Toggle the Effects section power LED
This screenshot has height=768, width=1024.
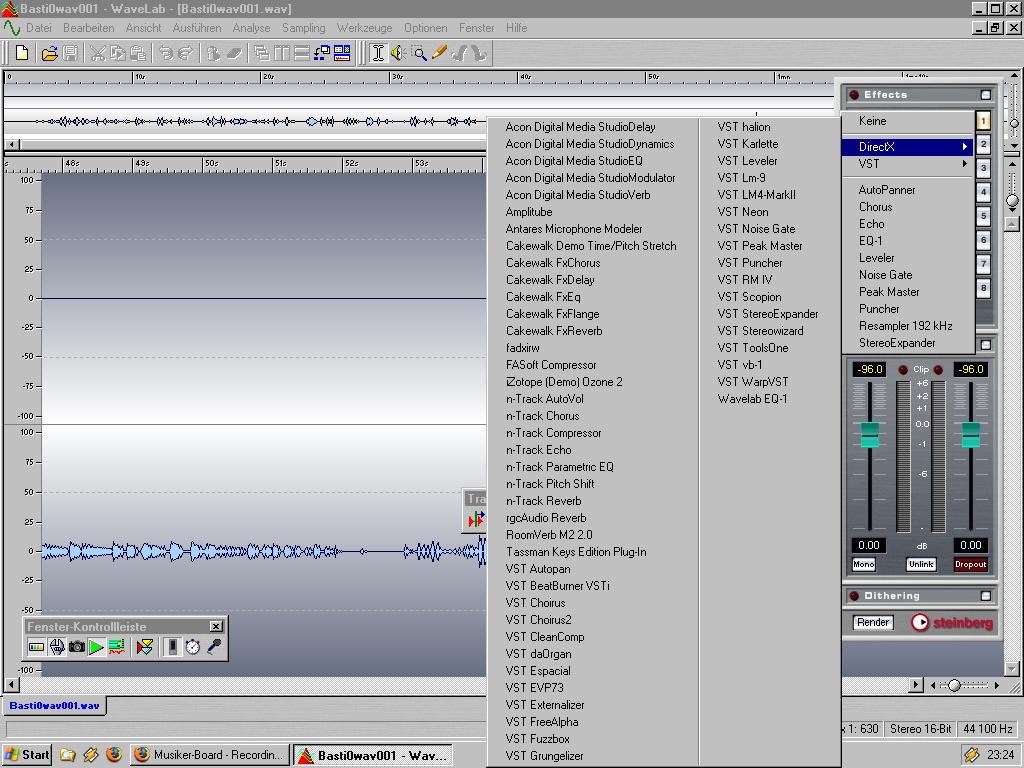coord(854,95)
